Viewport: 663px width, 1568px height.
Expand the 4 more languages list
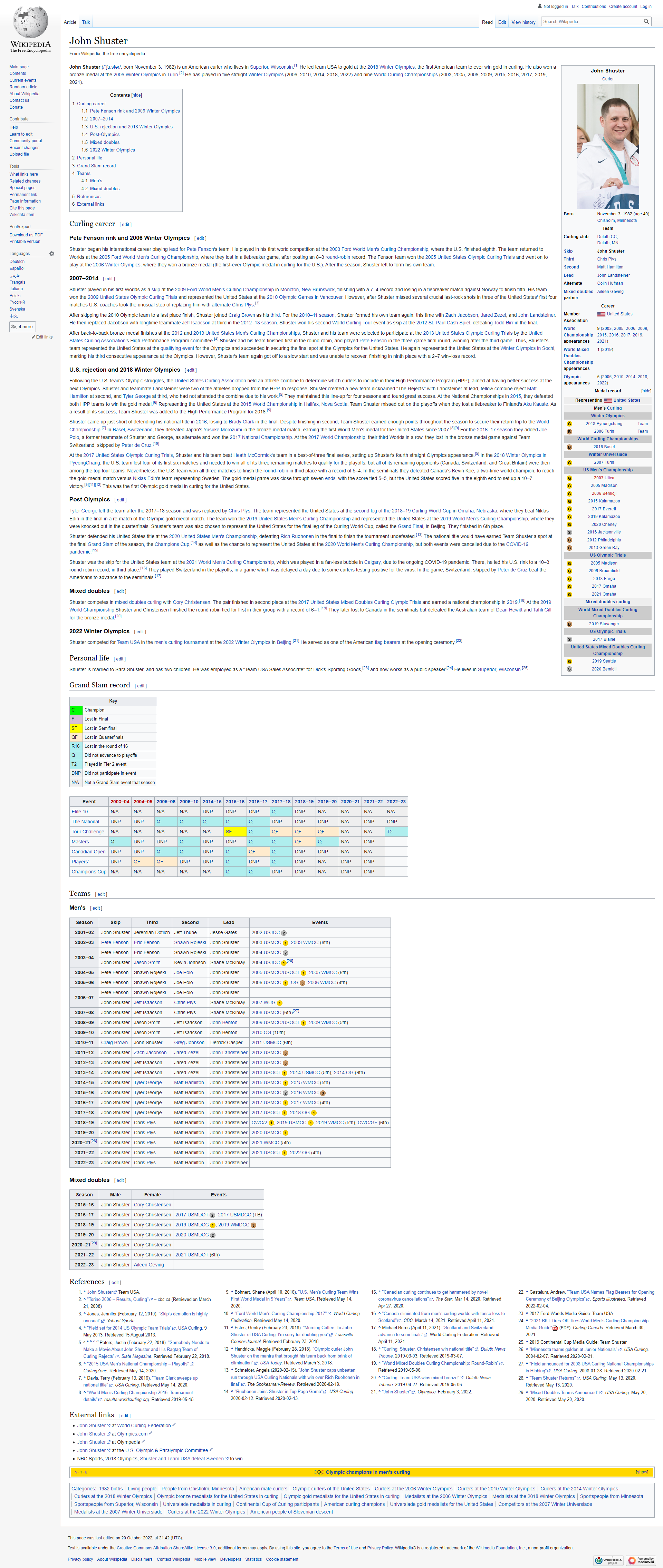(x=23, y=326)
